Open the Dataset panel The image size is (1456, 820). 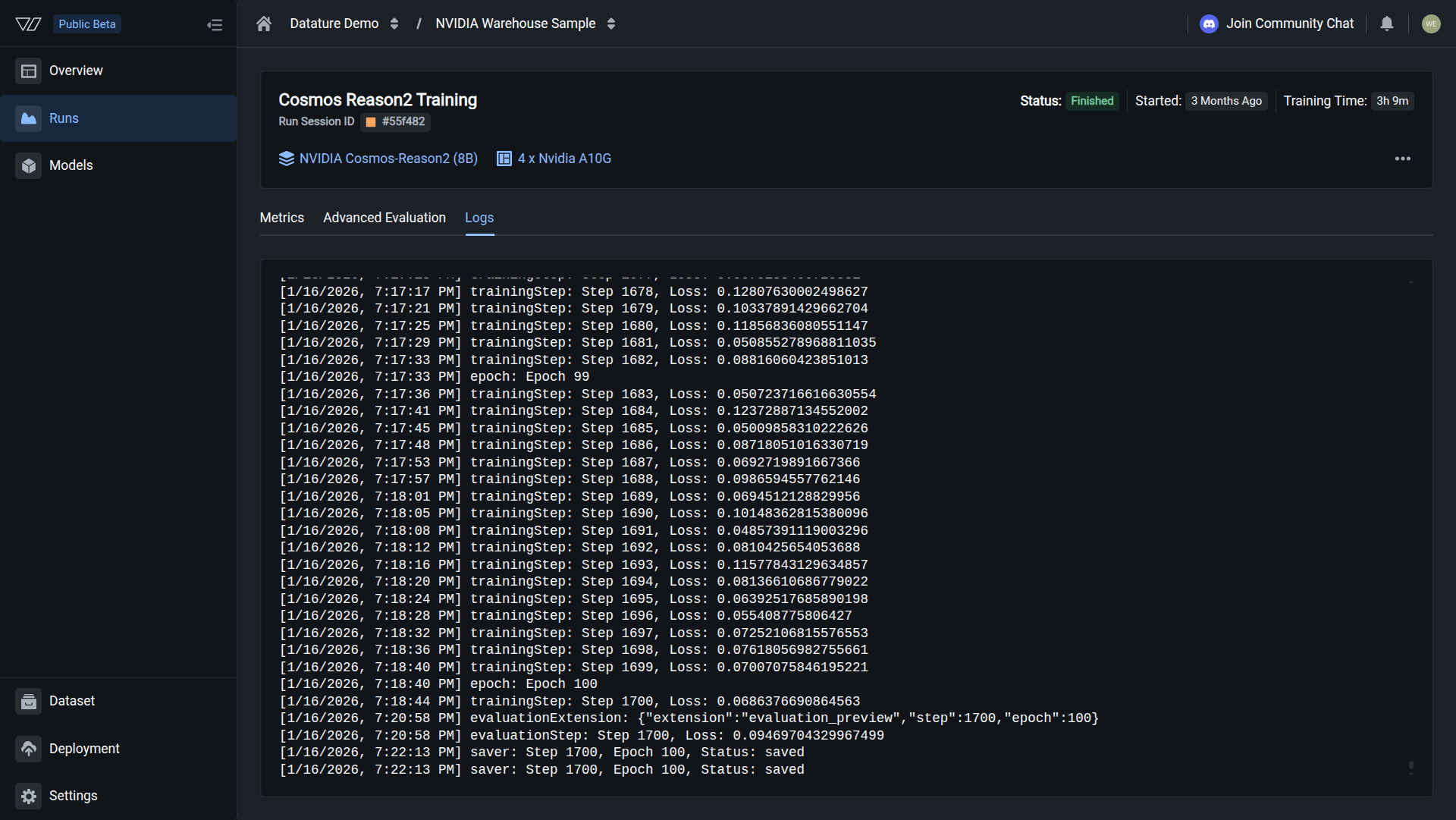point(71,700)
